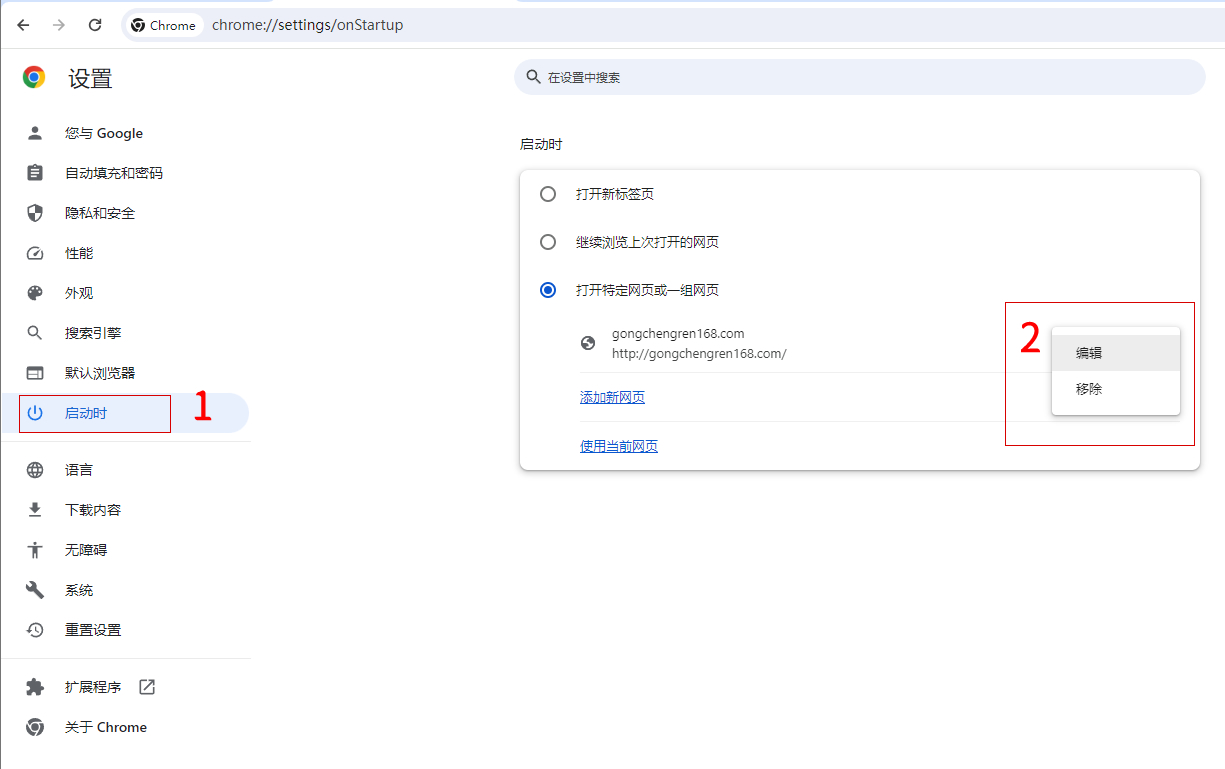Click the 添加新网页 link

pos(612,397)
